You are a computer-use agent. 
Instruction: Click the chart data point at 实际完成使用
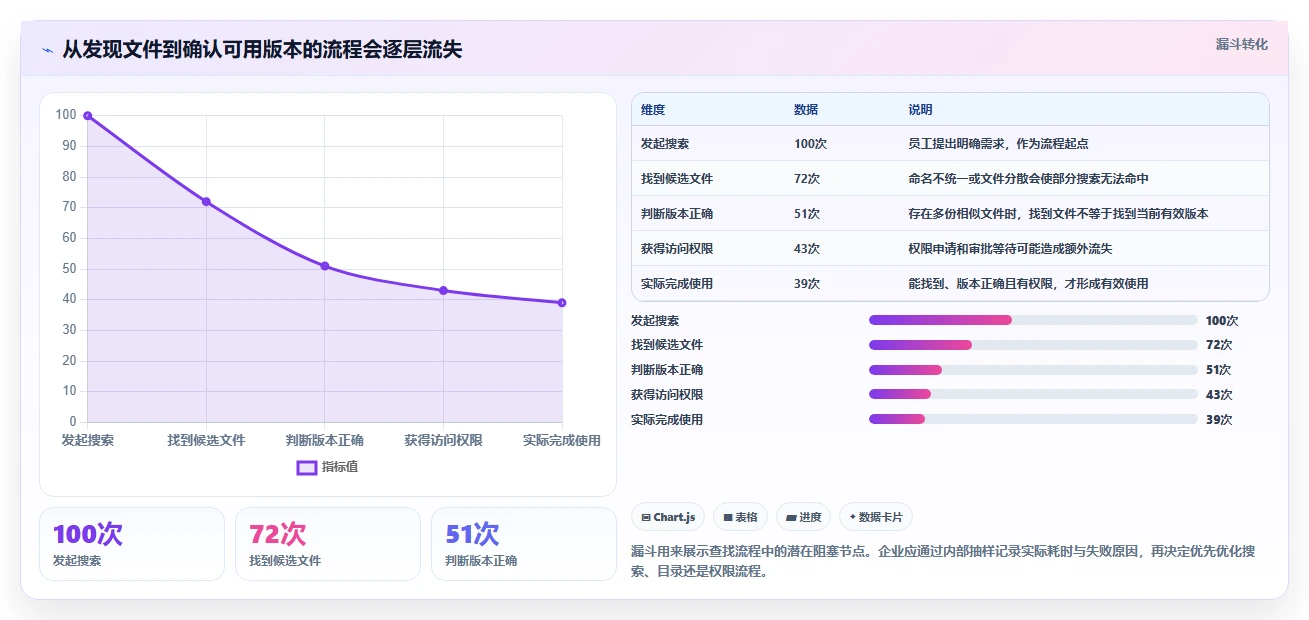[x=562, y=303]
